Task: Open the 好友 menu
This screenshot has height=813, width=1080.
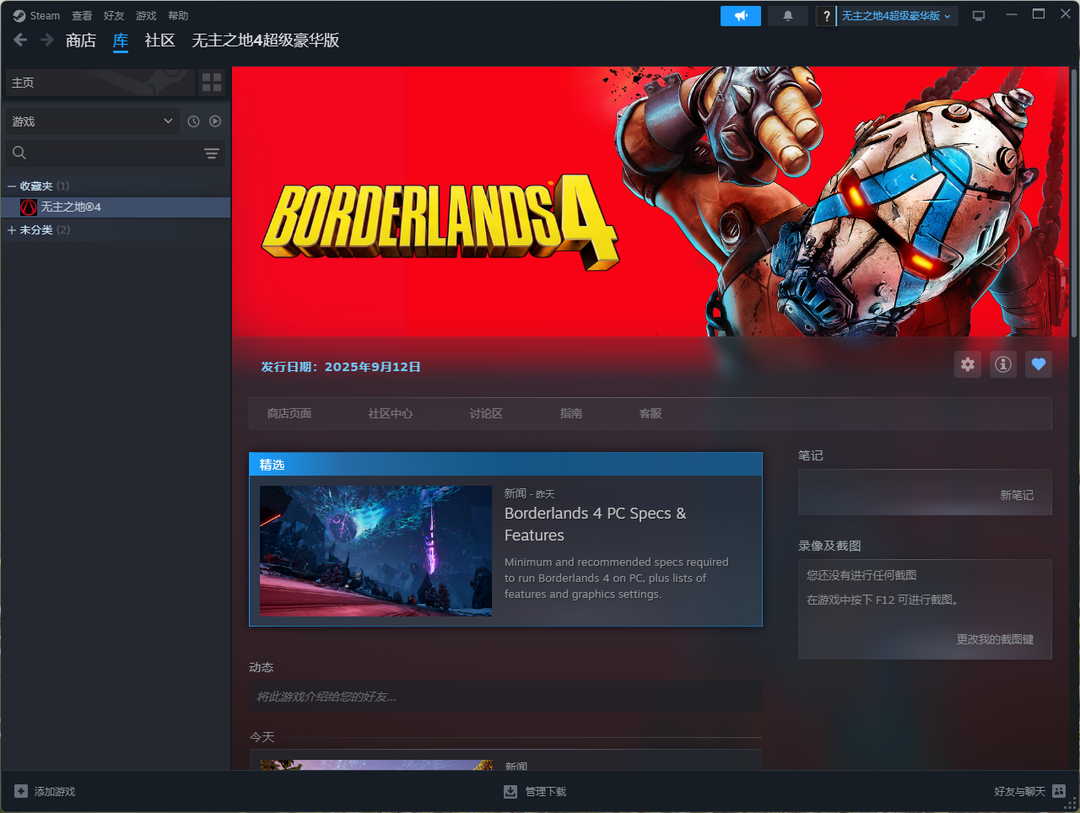Action: (114, 16)
